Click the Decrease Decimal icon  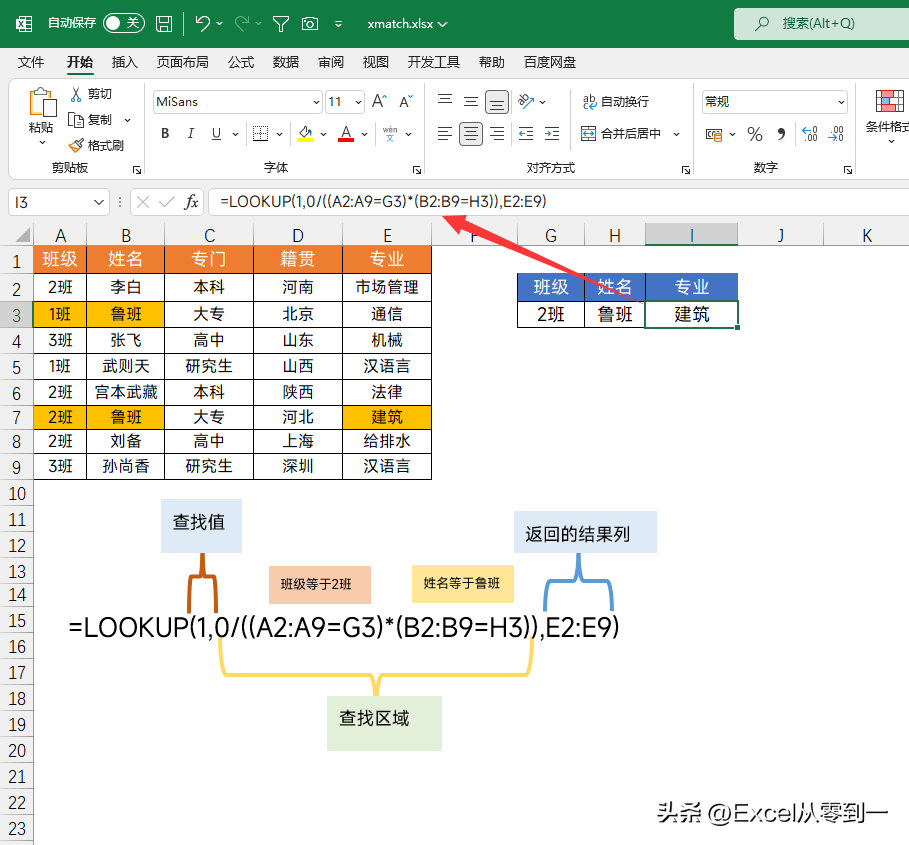coord(836,134)
